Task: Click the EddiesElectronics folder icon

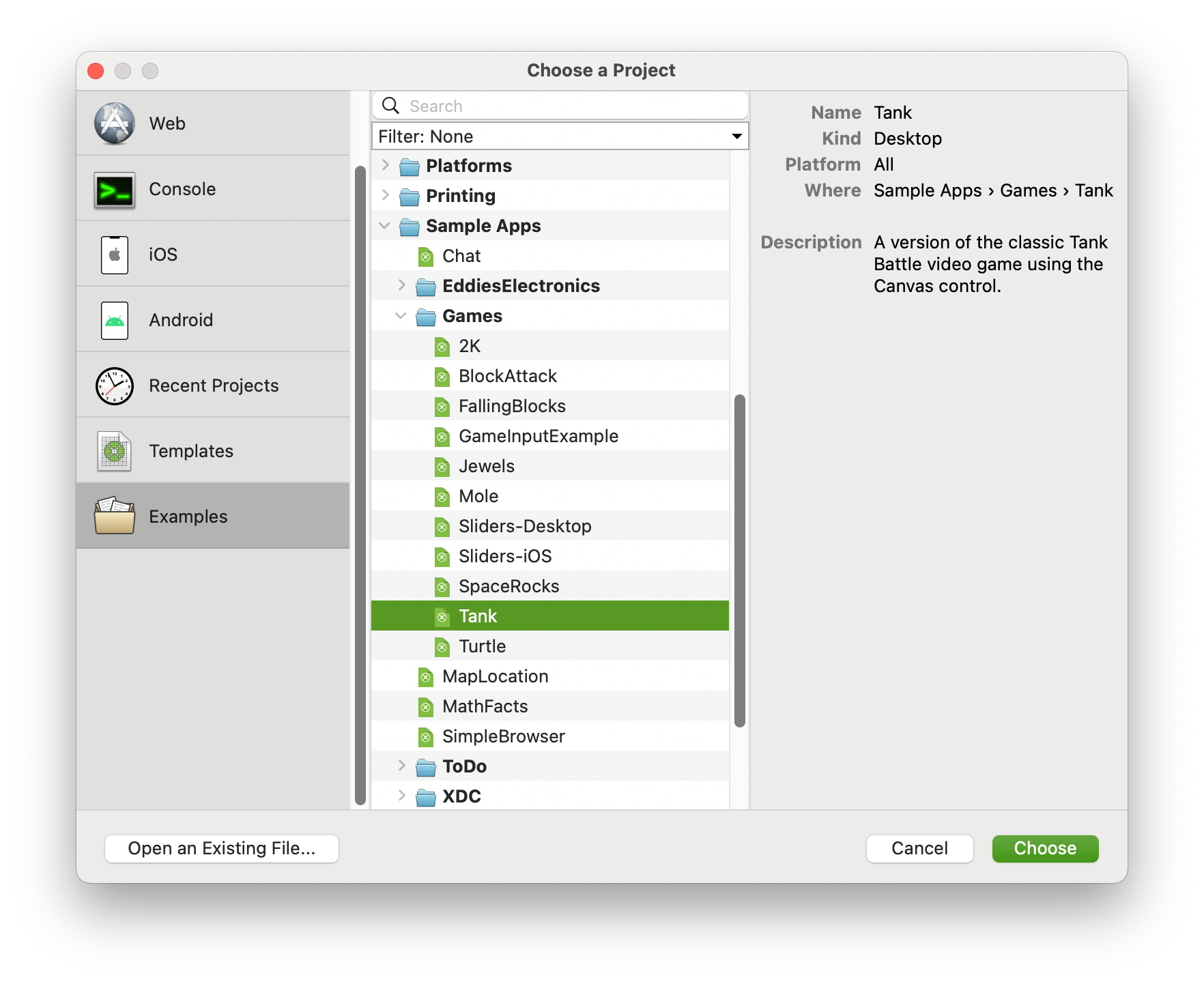Action: pyautogui.click(x=425, y=287)
